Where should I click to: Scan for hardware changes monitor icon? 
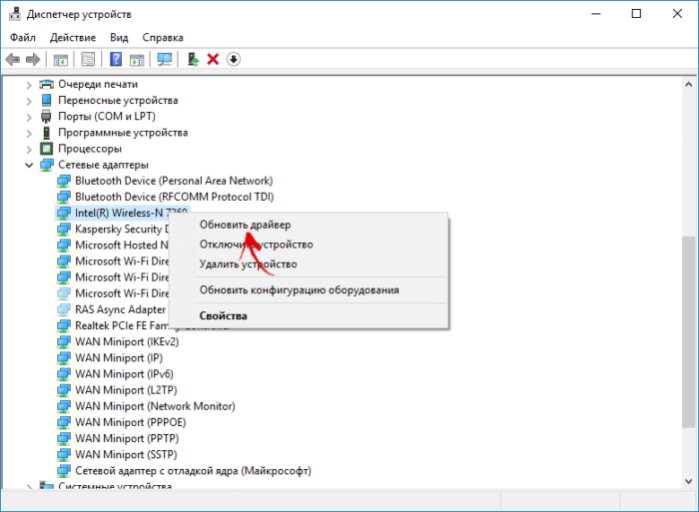point(164,59)
